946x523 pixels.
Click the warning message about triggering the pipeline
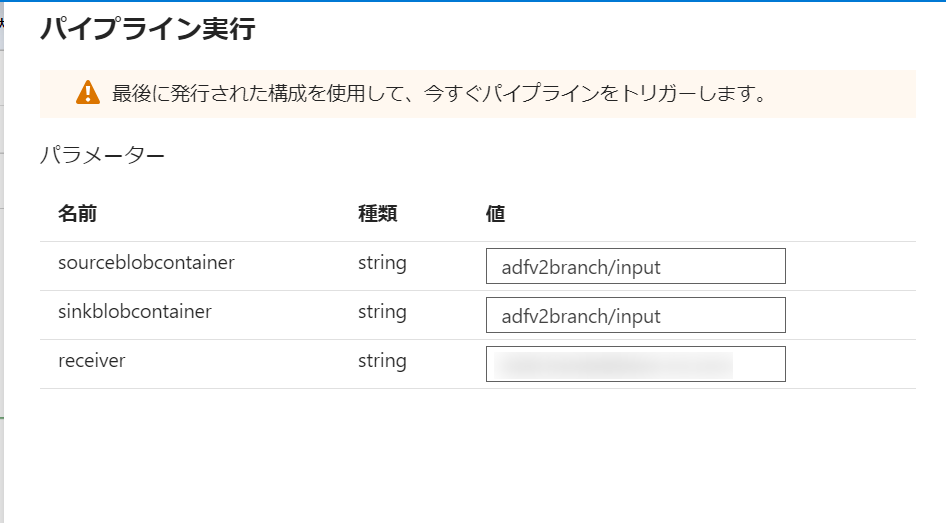439,94
